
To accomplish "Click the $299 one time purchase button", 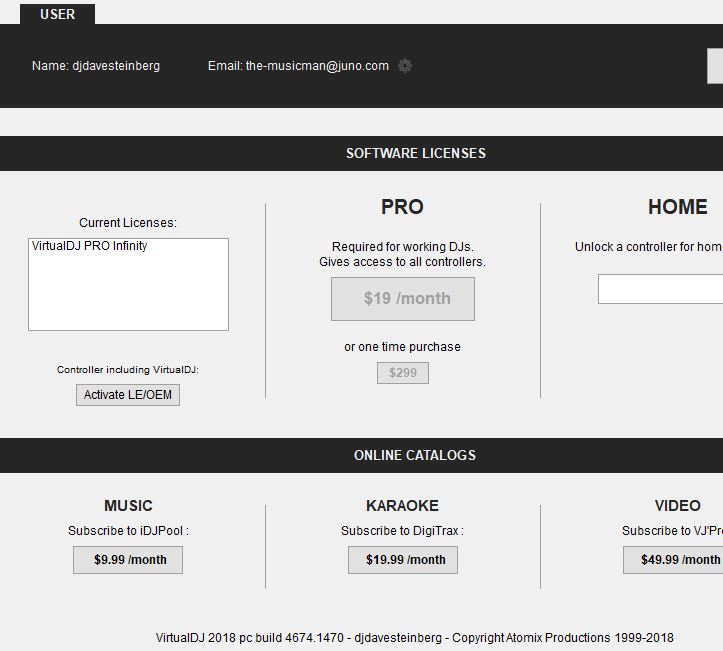I will pyautogui.click(x=403, y=373).
